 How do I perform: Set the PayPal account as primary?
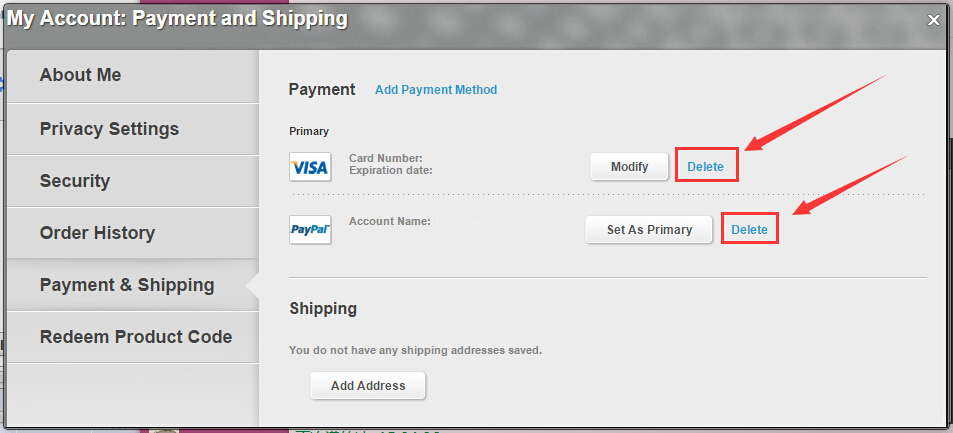649,230
